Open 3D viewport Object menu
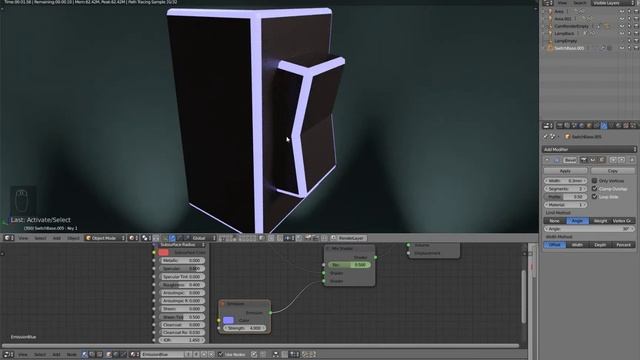This screenshot has height=360, width=640. [73, 238]
